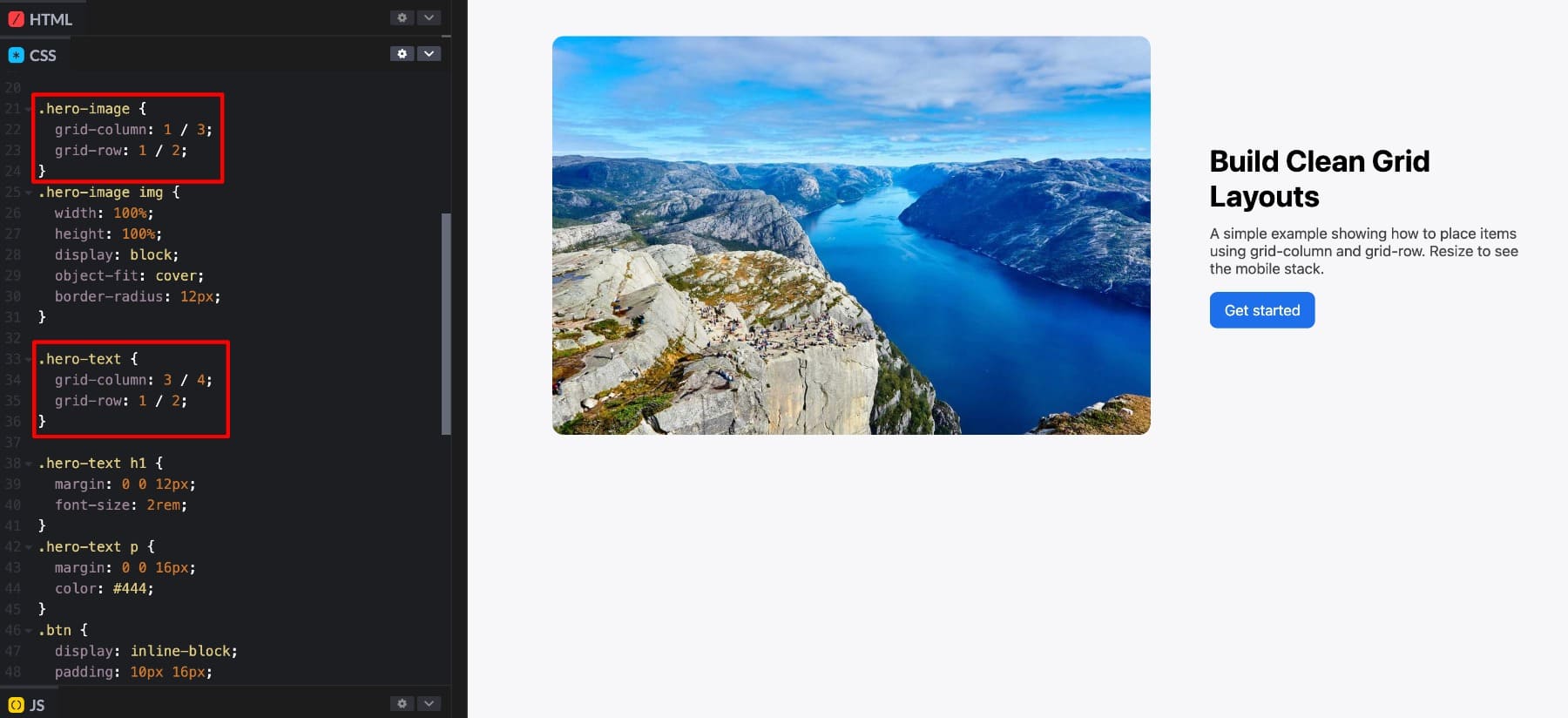This screenshot has width=1568, height=718.
Task: Select the JS editor panel title
Action: [37, 705]
